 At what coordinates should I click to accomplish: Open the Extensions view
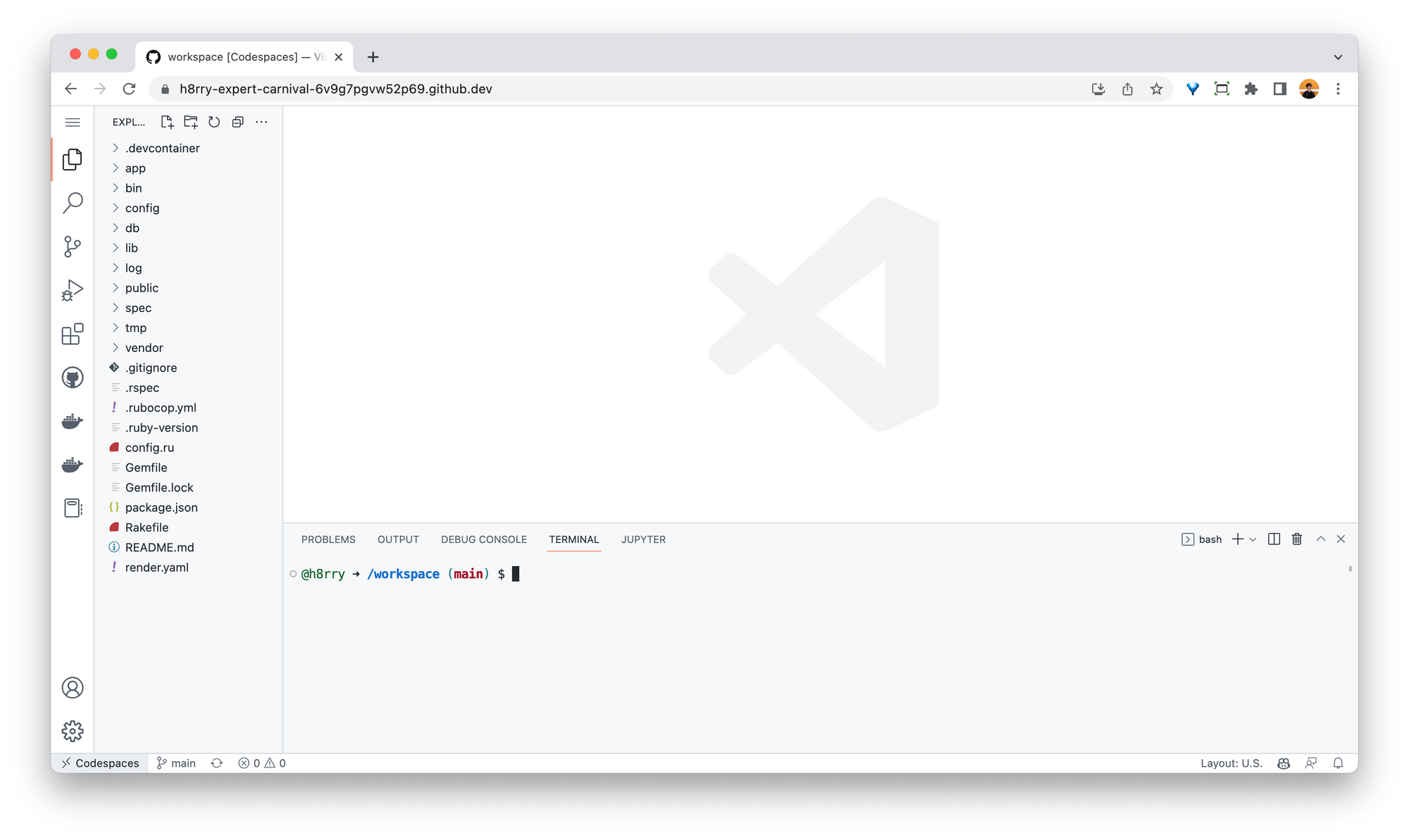coord(73,334)
